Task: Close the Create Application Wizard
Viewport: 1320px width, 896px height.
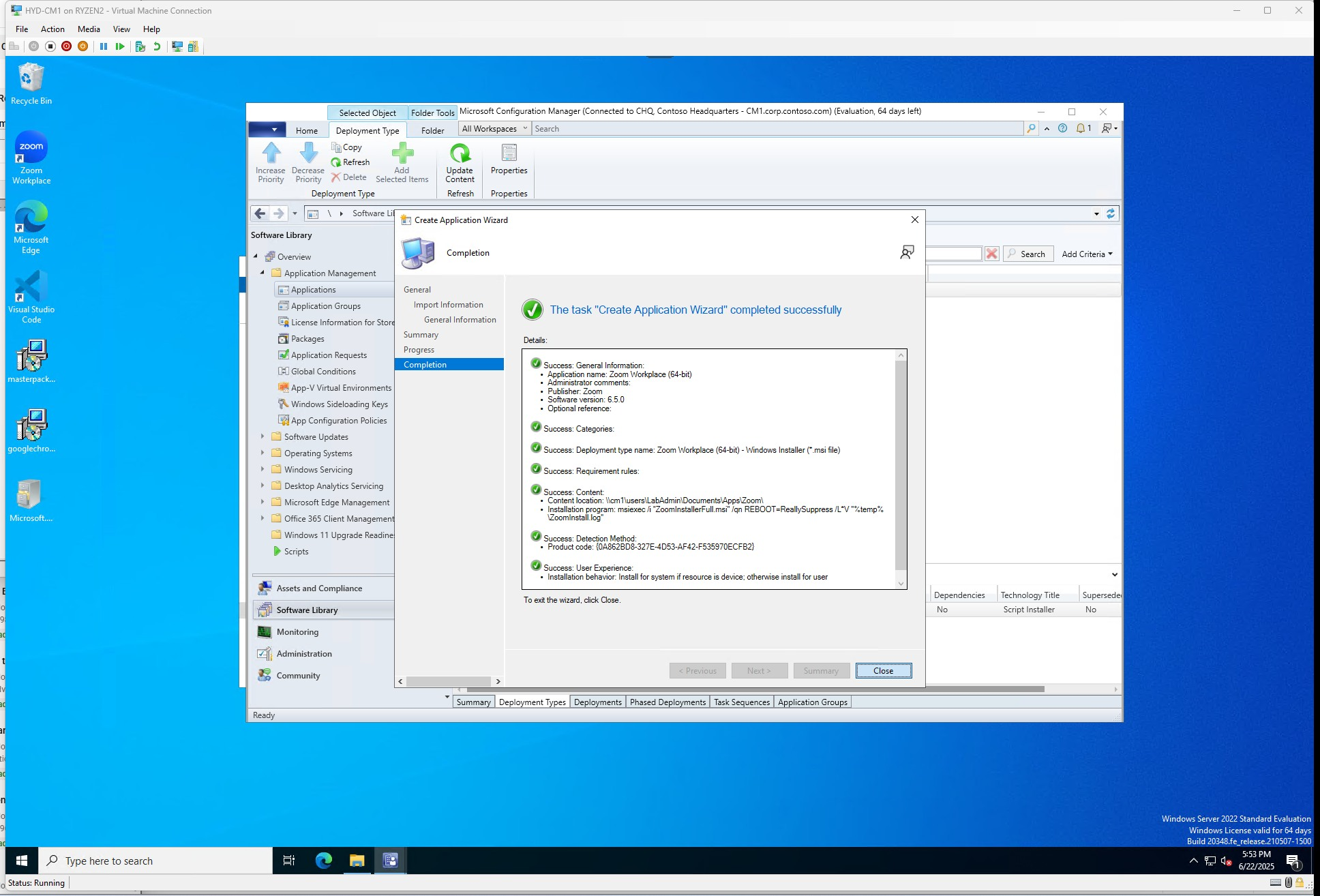Action: 883,670
